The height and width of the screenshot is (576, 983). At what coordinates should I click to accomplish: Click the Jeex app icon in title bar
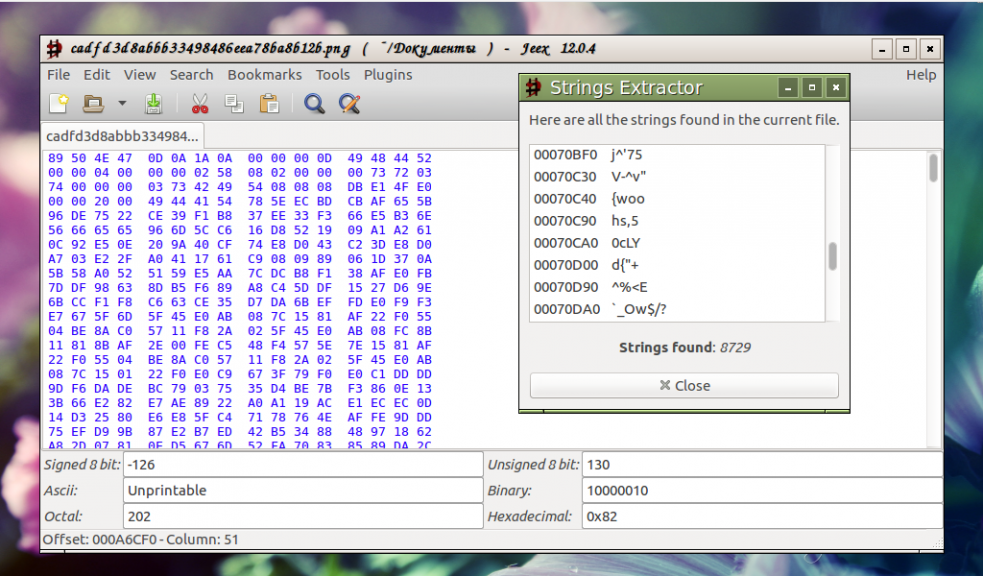click(x=55, y=49)
